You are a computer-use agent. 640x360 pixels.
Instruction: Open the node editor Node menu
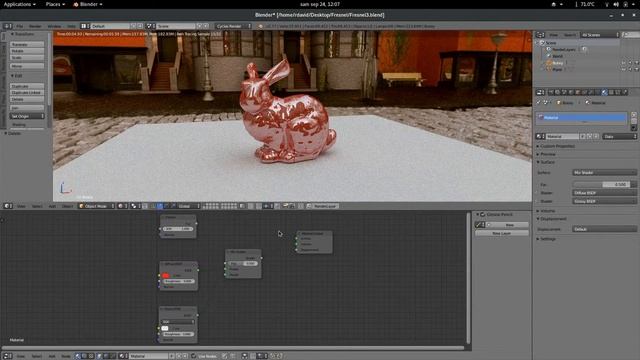65,356
